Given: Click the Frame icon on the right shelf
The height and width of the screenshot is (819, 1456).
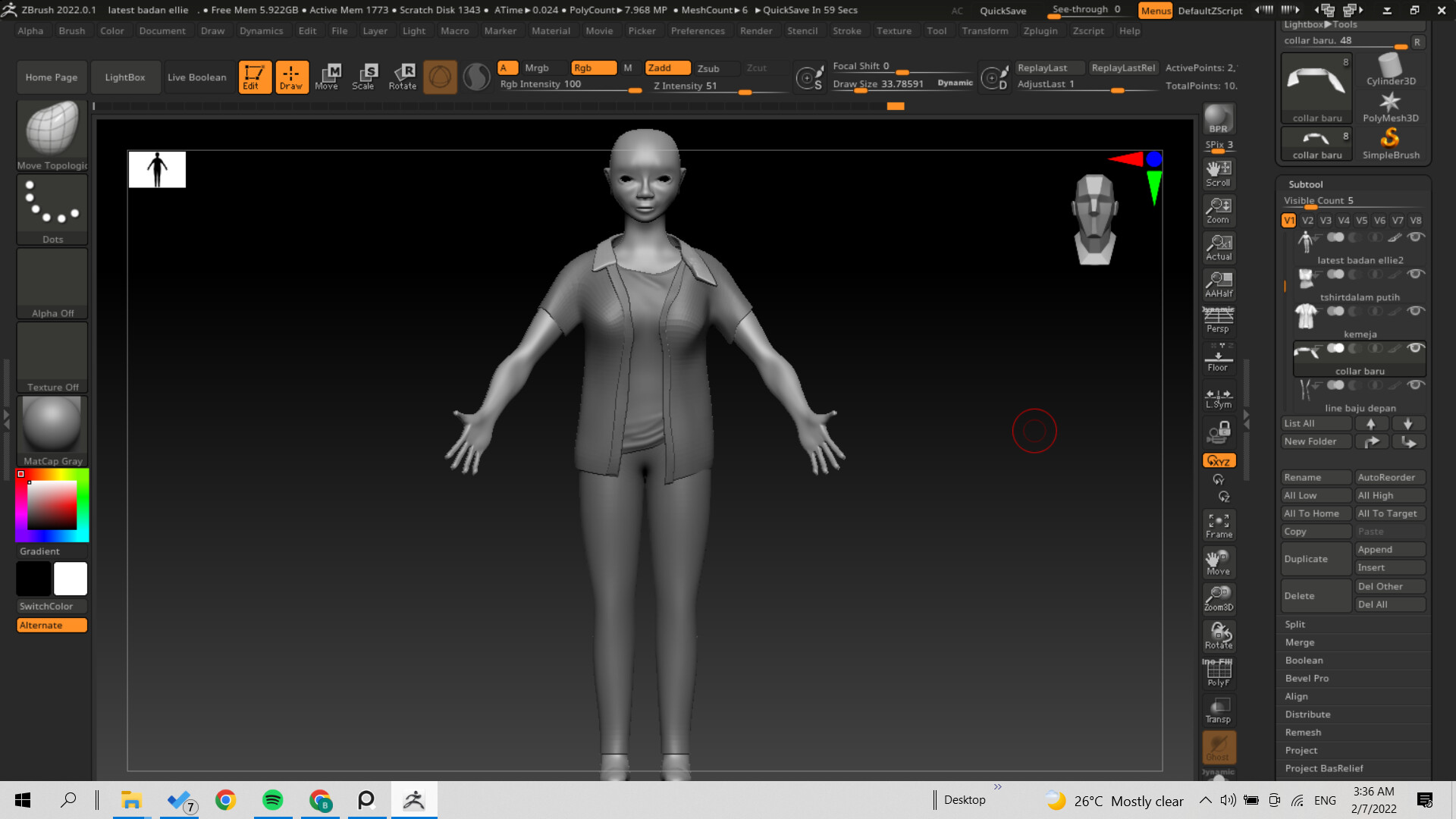Looking at the screenshot, I should 1218,523.
